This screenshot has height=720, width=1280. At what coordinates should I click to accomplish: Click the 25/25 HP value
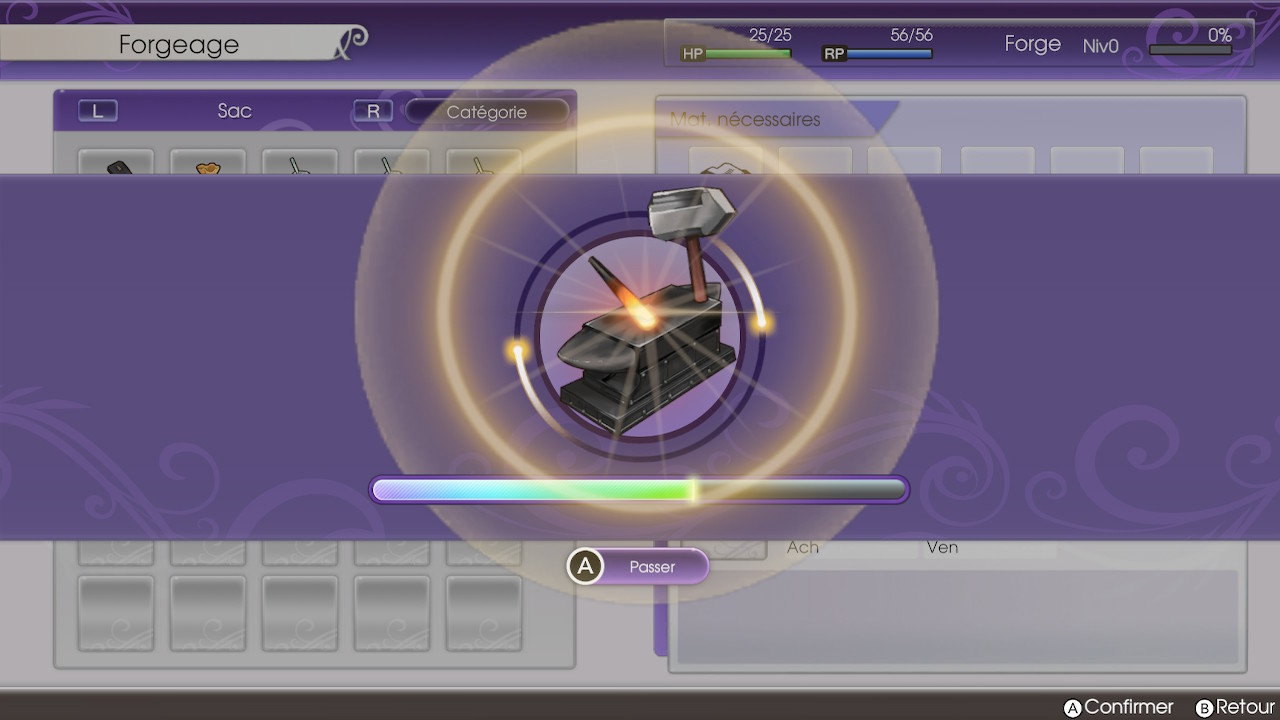click(770, 35)
